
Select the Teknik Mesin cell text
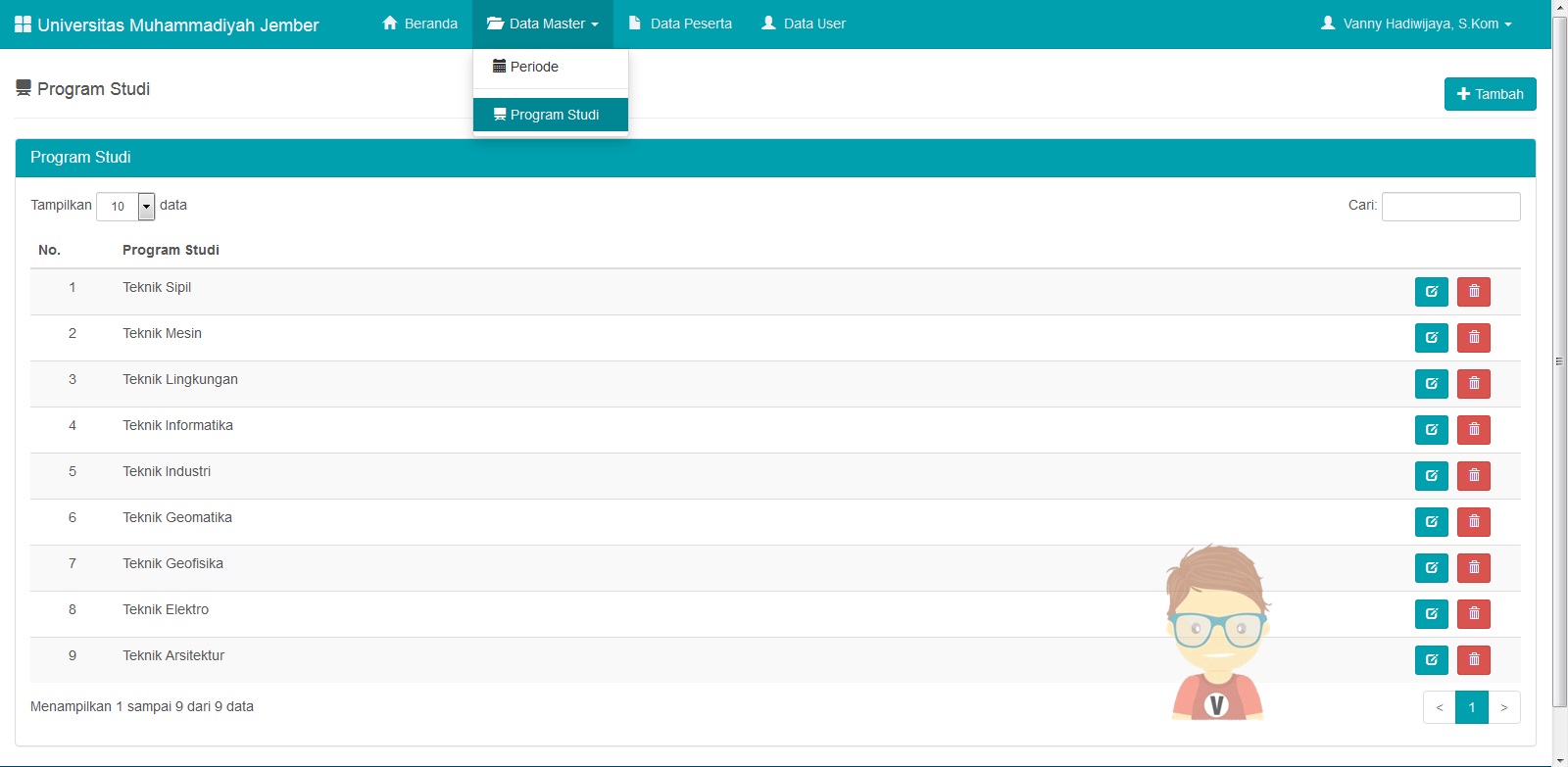point(162,333)
